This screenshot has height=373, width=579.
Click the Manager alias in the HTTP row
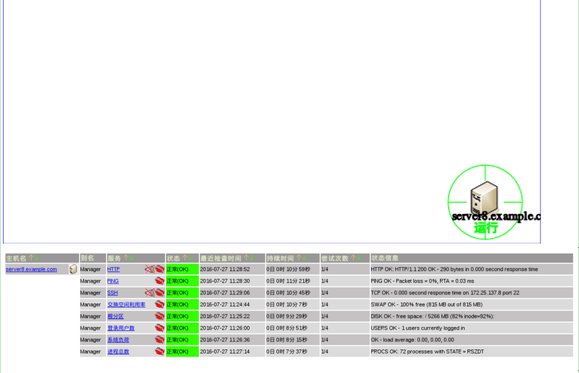90,269
